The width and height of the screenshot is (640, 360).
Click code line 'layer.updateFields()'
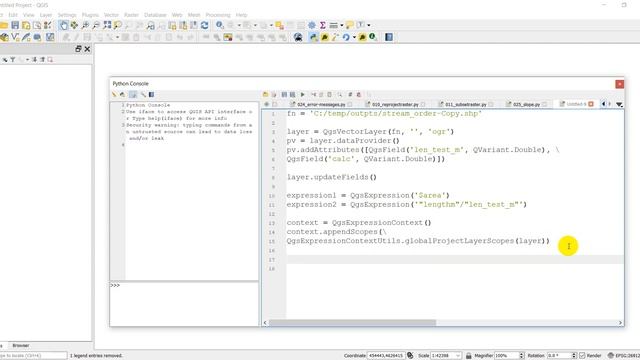pyautogui.click(x=331, y=177)
